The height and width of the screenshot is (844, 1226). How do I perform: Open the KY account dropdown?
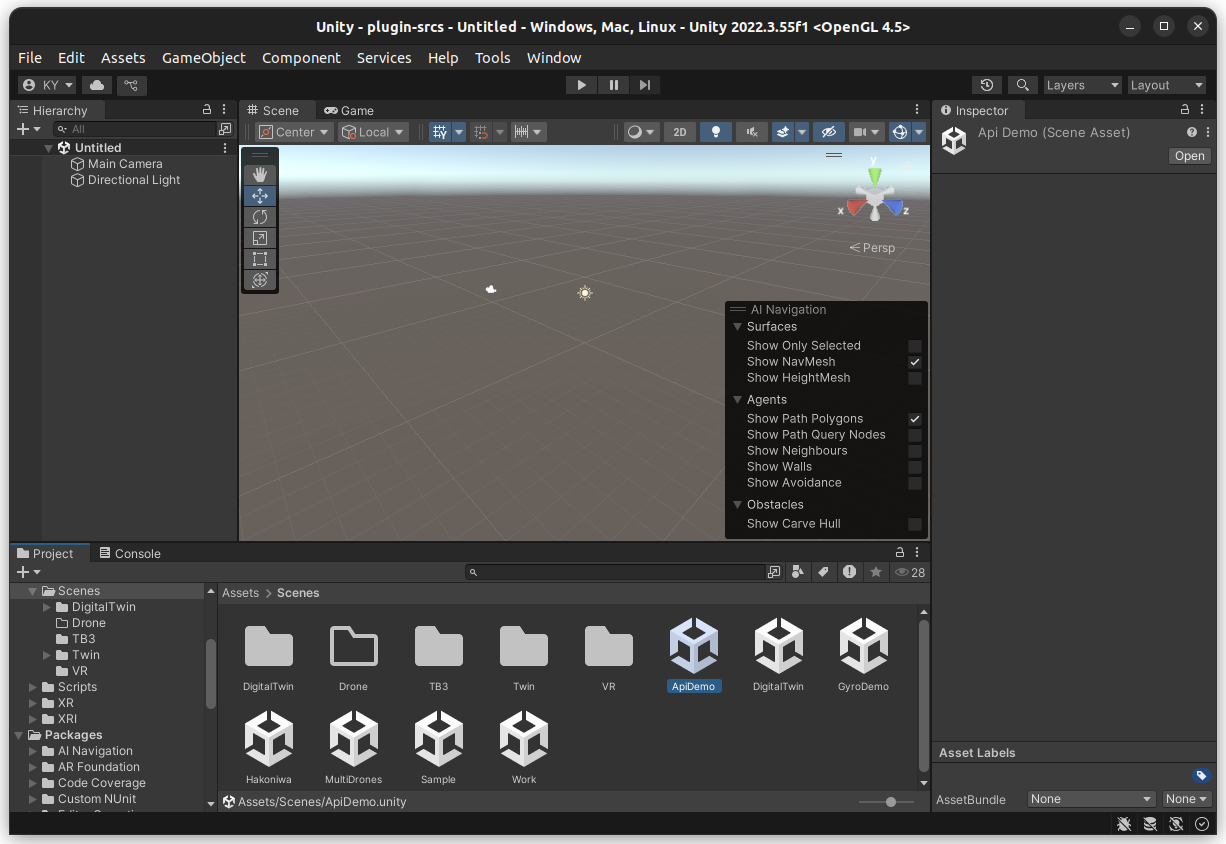(x=48, y=85)
